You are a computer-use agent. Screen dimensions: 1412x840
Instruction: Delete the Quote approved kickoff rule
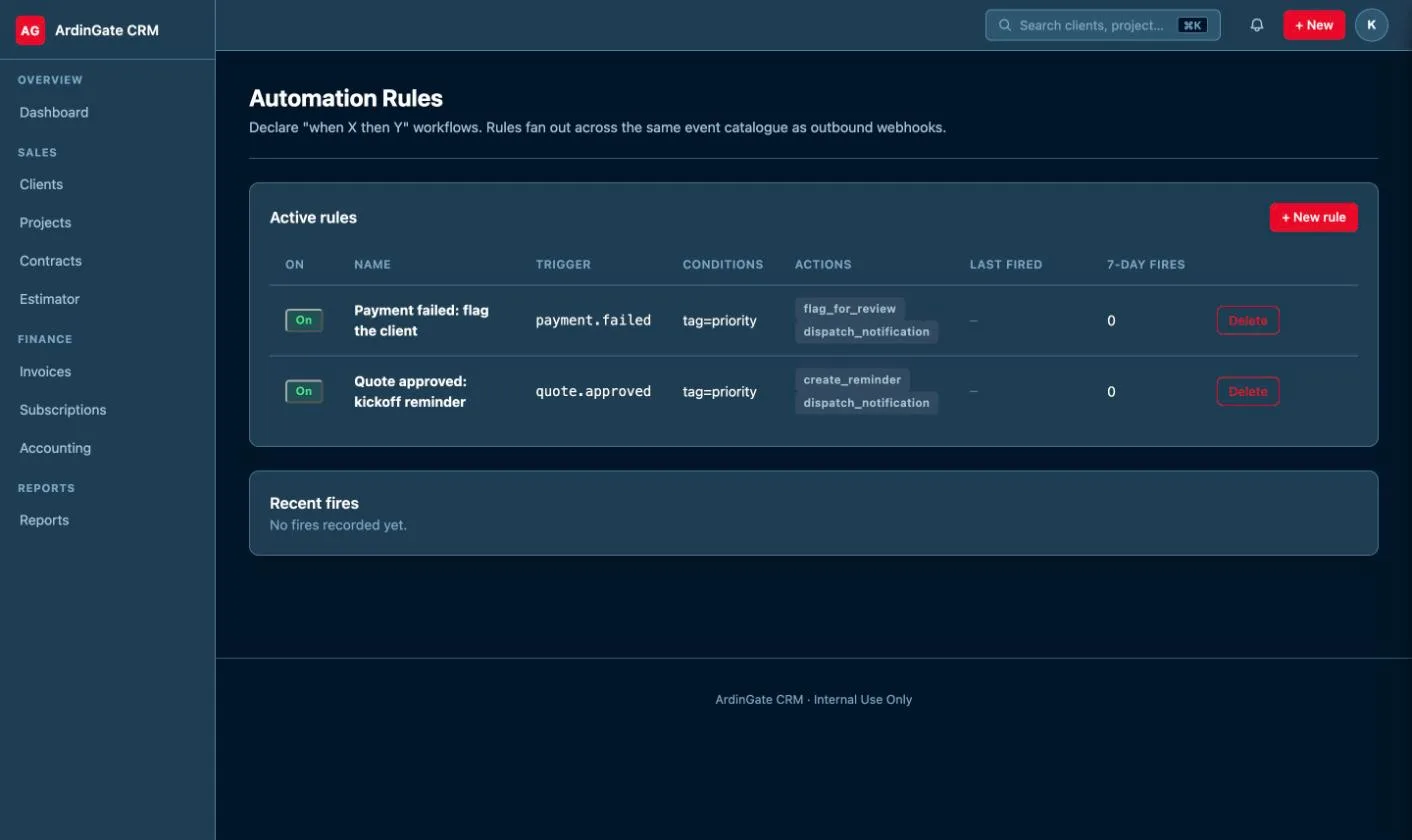1247,392
